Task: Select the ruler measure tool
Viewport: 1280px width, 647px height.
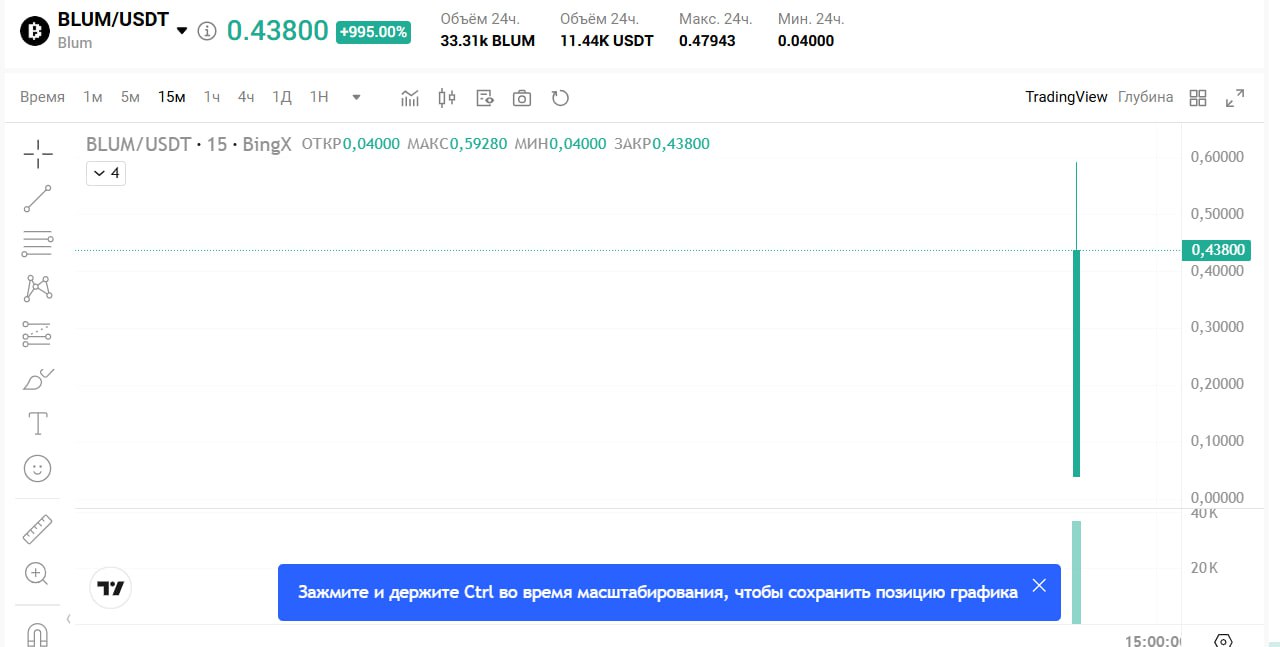Action: coord(38,529)
